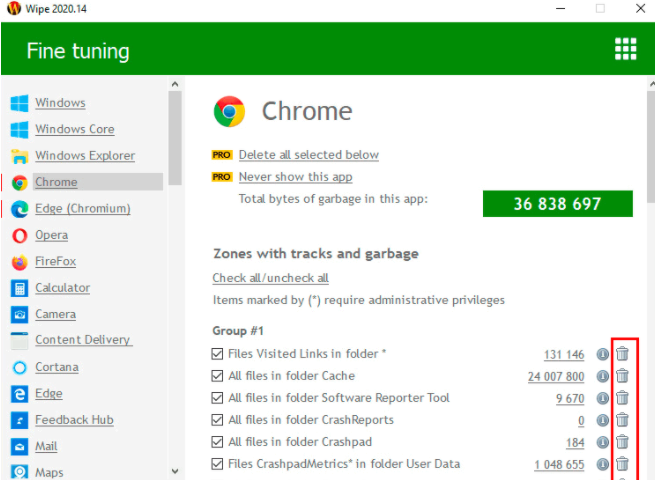Open the 184 bytes link
This screenshot has width=655, height=480.
(575, 442)
